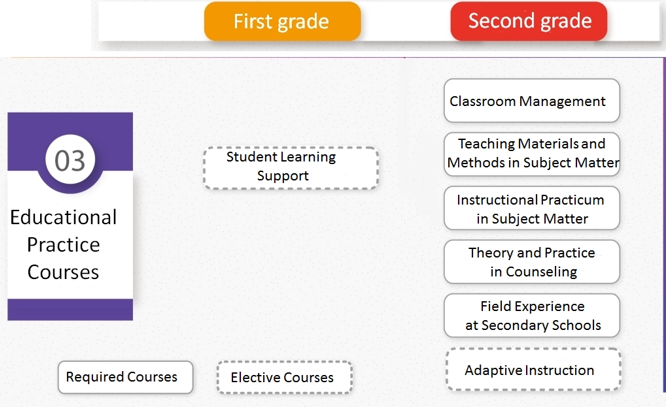666x407 pixels.
Task: Select Instructional Practicum in Subject Matter
Action: click(x=531, y=208)
